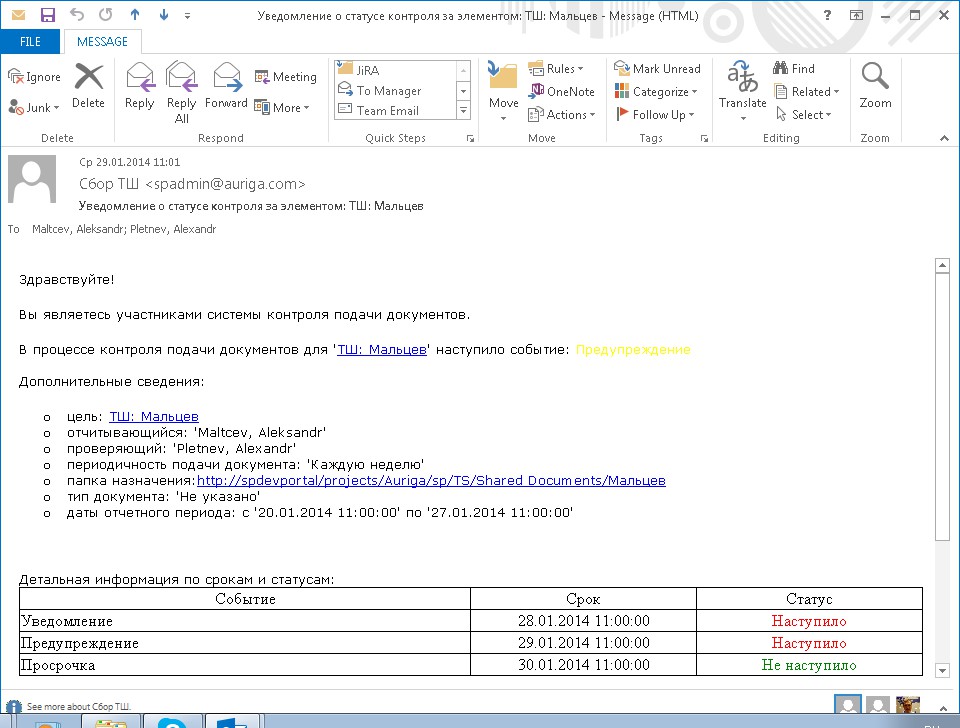Open the 'ТШ: Мальцев' link after цель
Screen dimensions: 960x728
pos(154,416)
